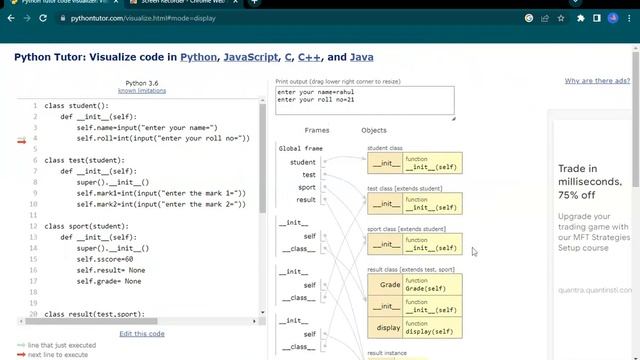
Task: Click the code scrollbar up arrow
Action: 262,100
